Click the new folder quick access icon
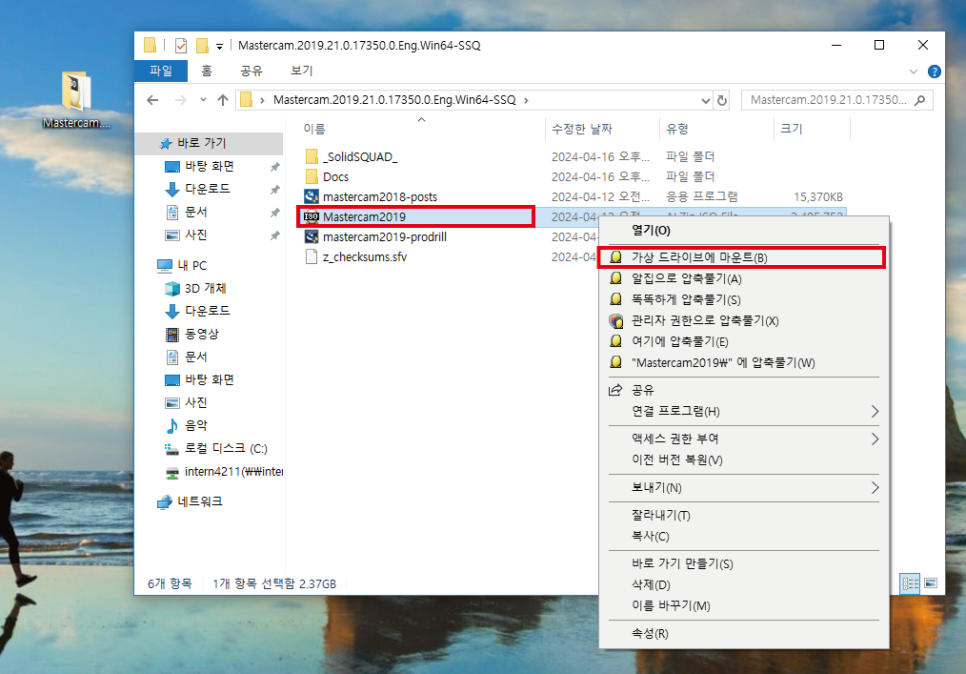Screen dimensions: 966x674 [202, 46]
